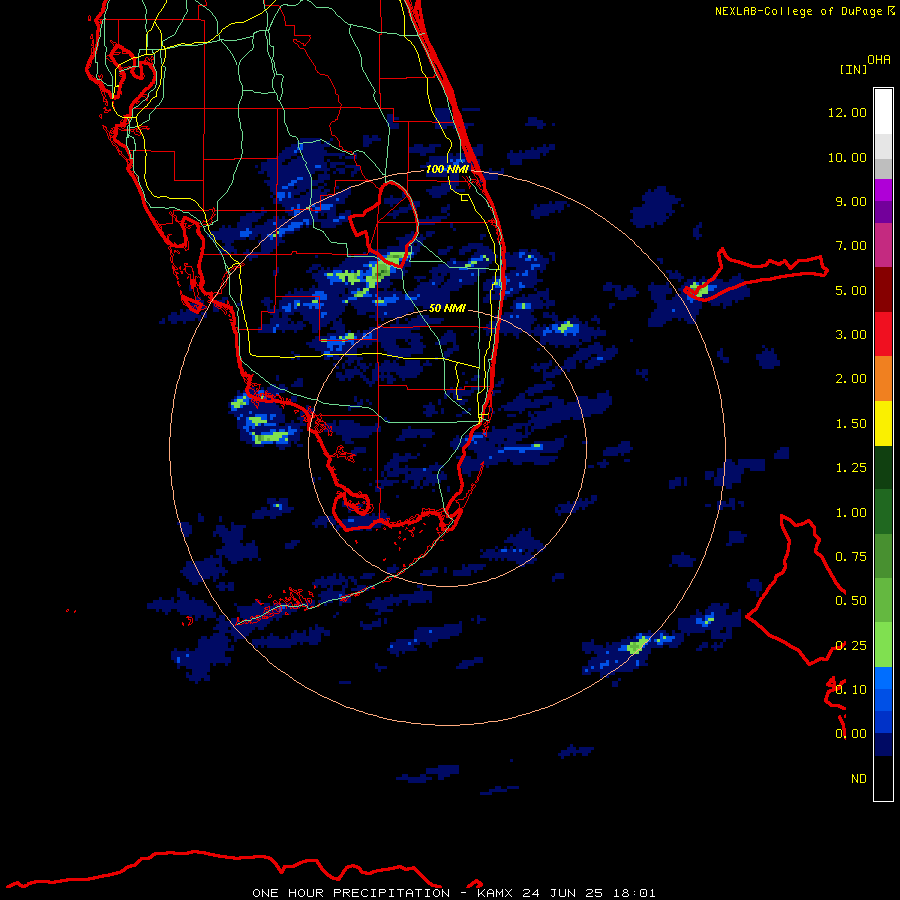Image resolution: width=900 pixels, height=900 pixels.
Task: Click the 0.50 legend value
Action: click(851, 601)
